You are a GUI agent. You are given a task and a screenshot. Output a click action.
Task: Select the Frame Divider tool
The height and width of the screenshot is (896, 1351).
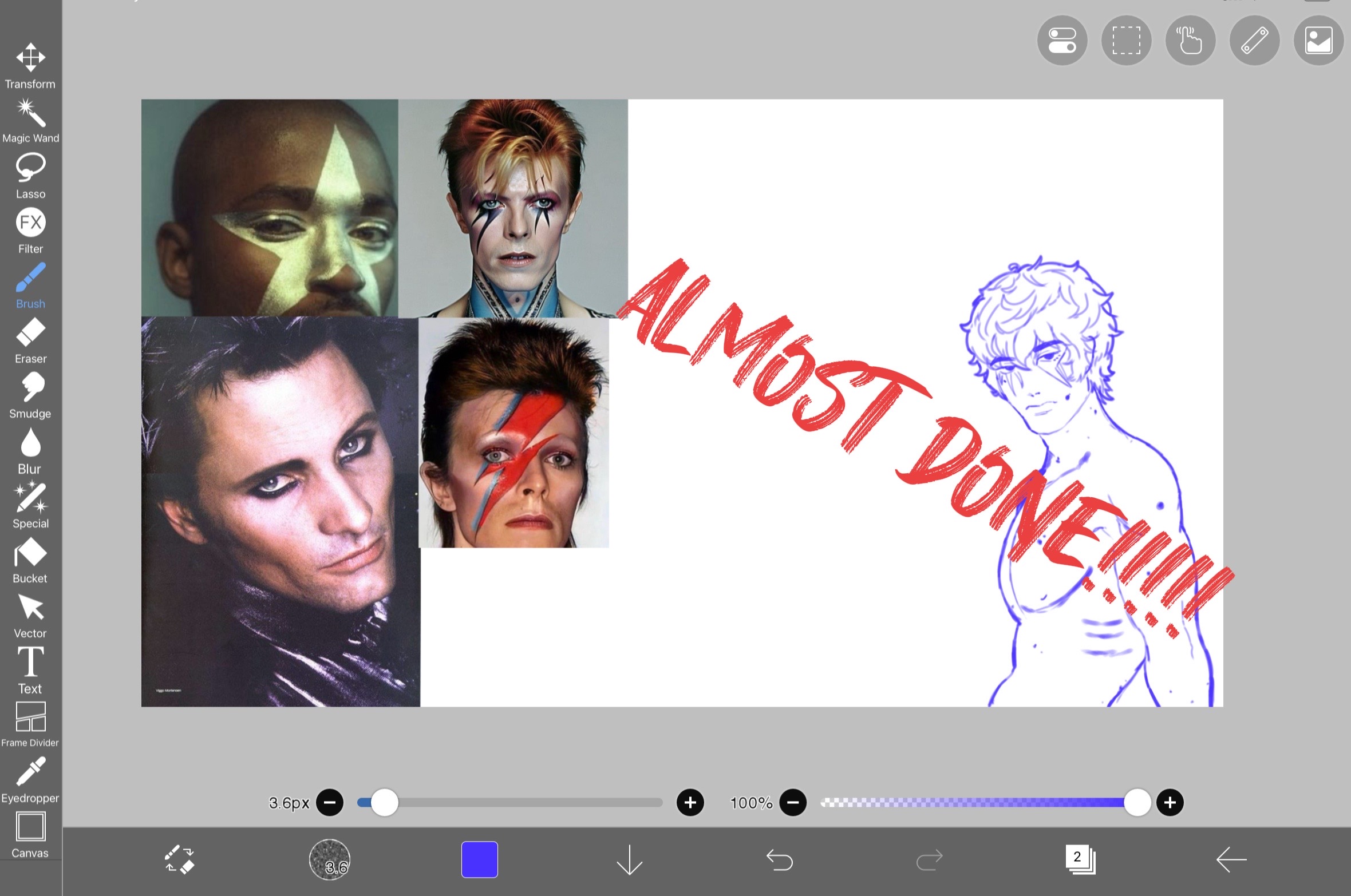point(30,725)
